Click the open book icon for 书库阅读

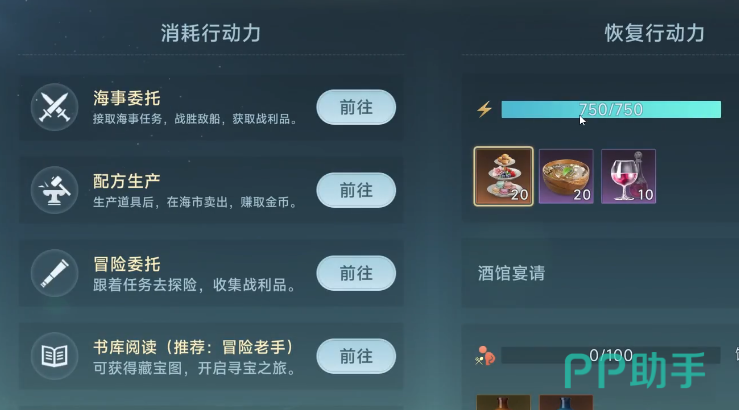point(54,356)
